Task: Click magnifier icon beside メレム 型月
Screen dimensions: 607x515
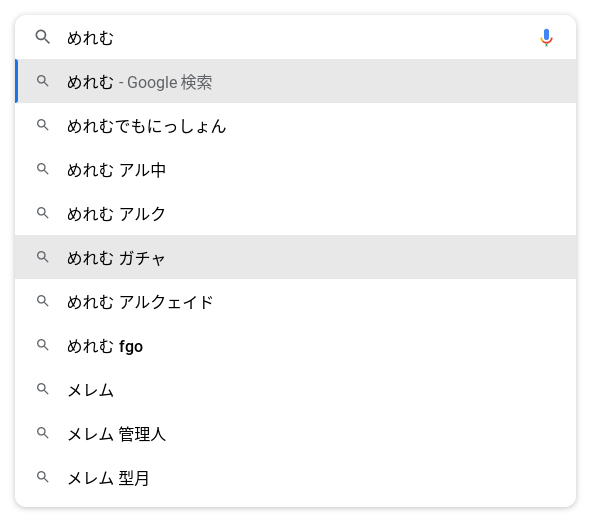Action: point(43,478)
